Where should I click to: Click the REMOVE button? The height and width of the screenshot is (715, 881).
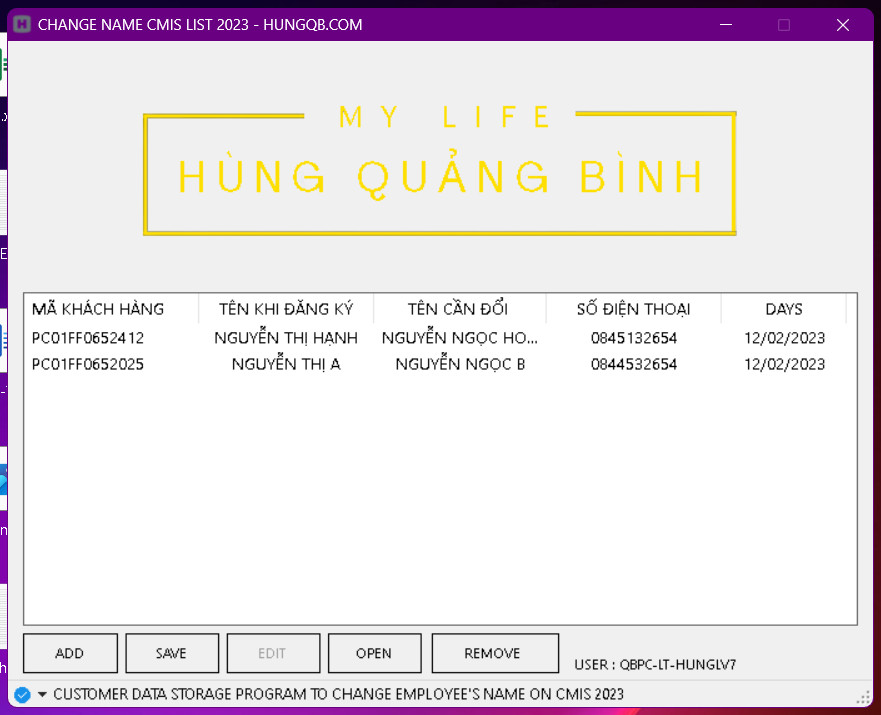pos(494,653)
